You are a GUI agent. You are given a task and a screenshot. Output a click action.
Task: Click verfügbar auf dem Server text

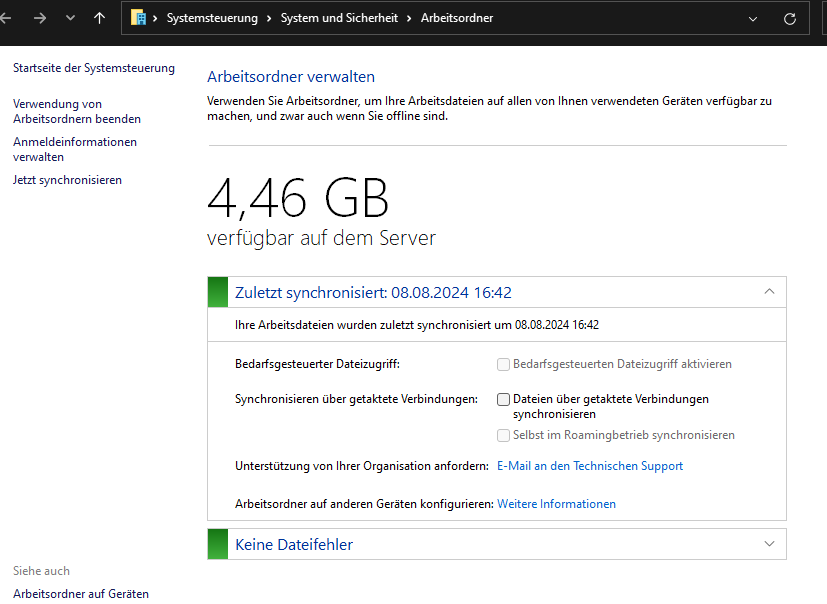tap(321, 238)
